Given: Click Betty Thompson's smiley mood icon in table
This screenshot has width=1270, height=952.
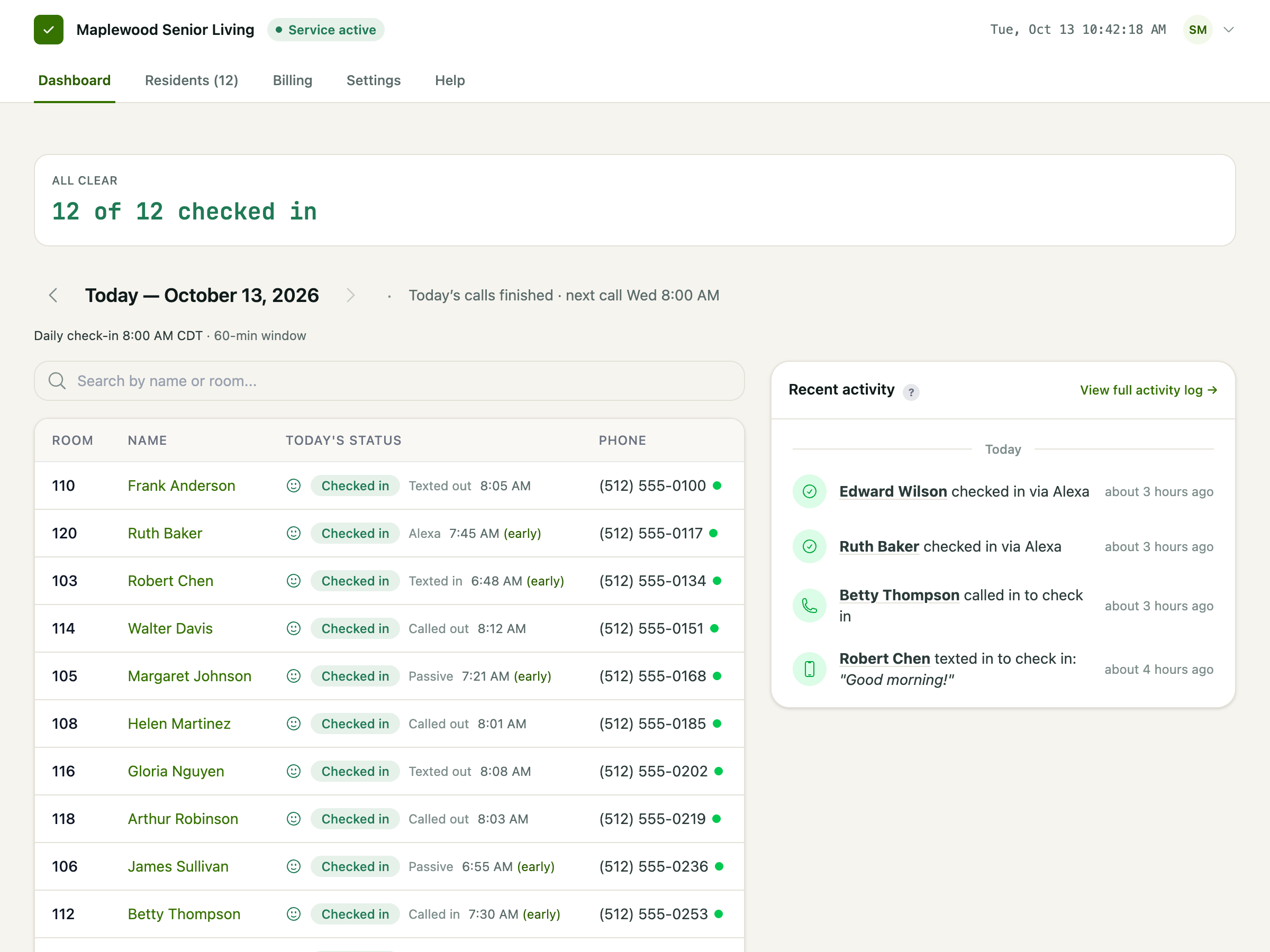Looking at the screenshot, I should 293,914.
